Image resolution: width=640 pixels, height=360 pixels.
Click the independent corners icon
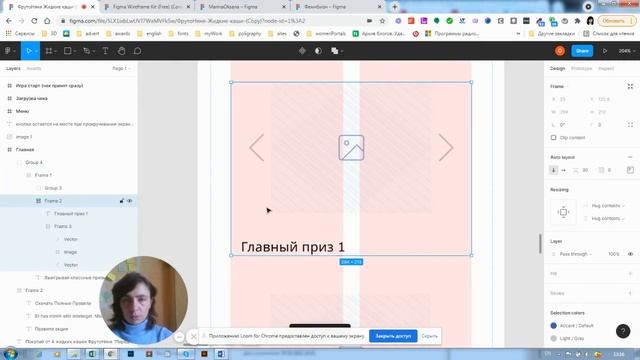(630, 125)
